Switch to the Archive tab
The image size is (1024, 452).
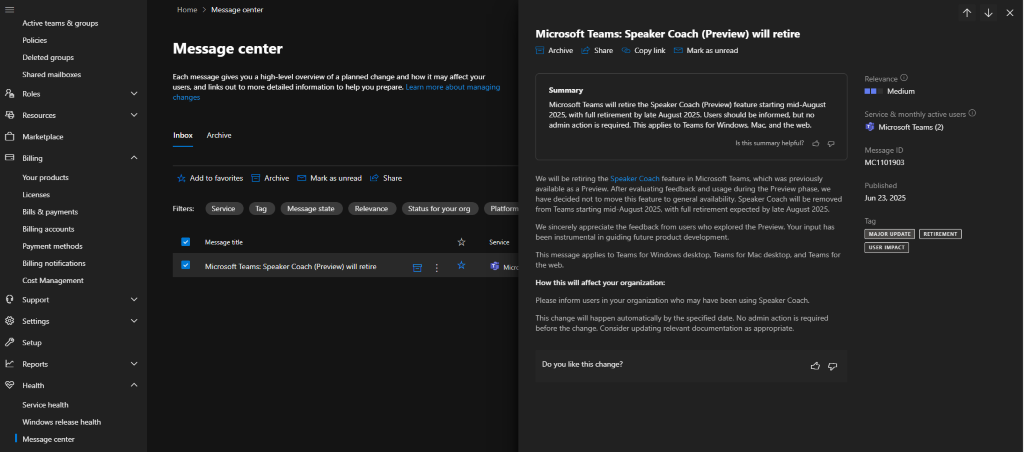pyautogui.click(x=219, y=135)
